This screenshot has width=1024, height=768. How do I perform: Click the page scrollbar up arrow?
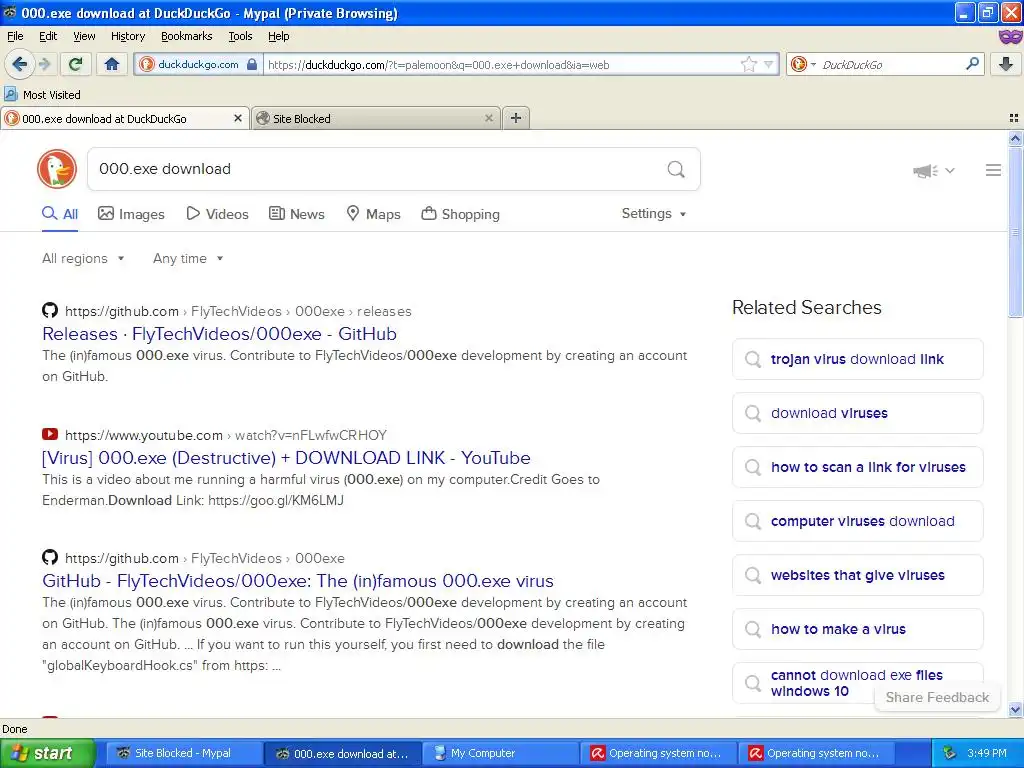(x=1015, y=138)
